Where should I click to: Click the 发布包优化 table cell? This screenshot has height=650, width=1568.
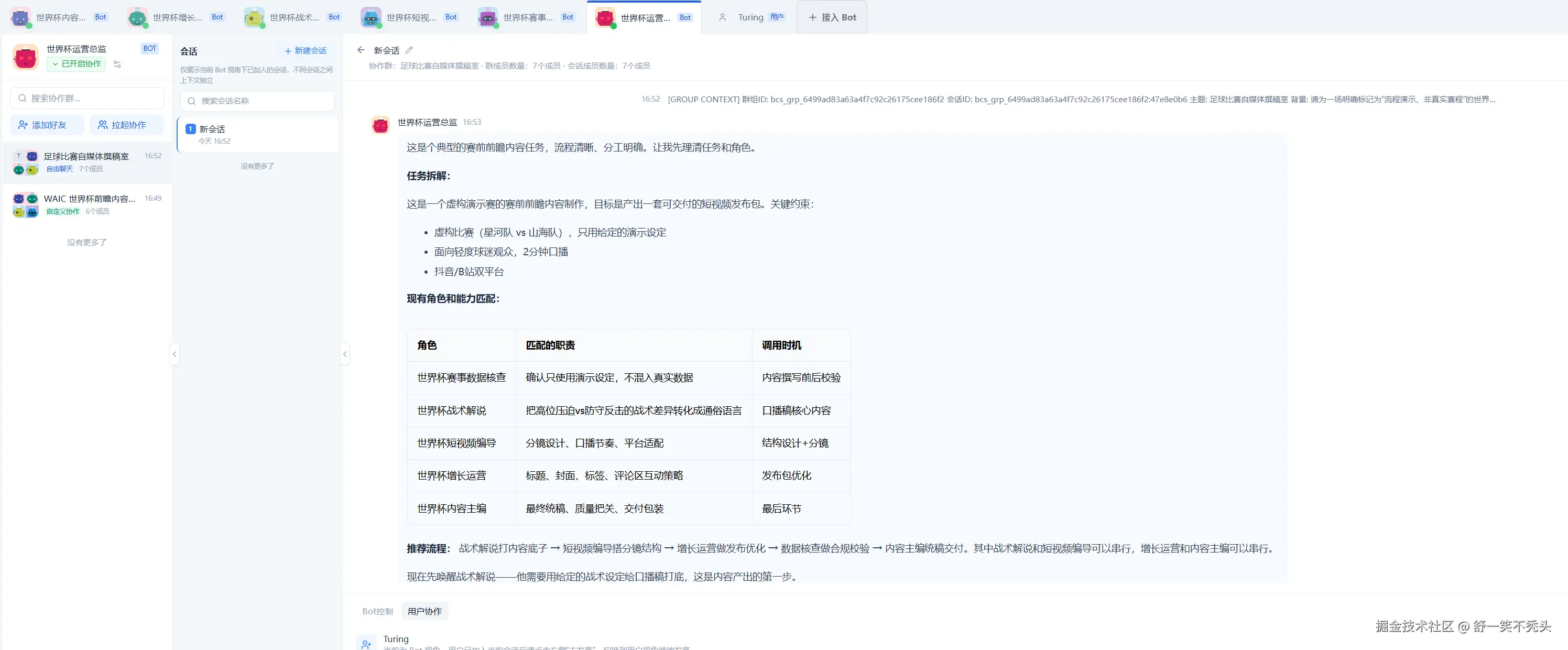coord(801,475)
